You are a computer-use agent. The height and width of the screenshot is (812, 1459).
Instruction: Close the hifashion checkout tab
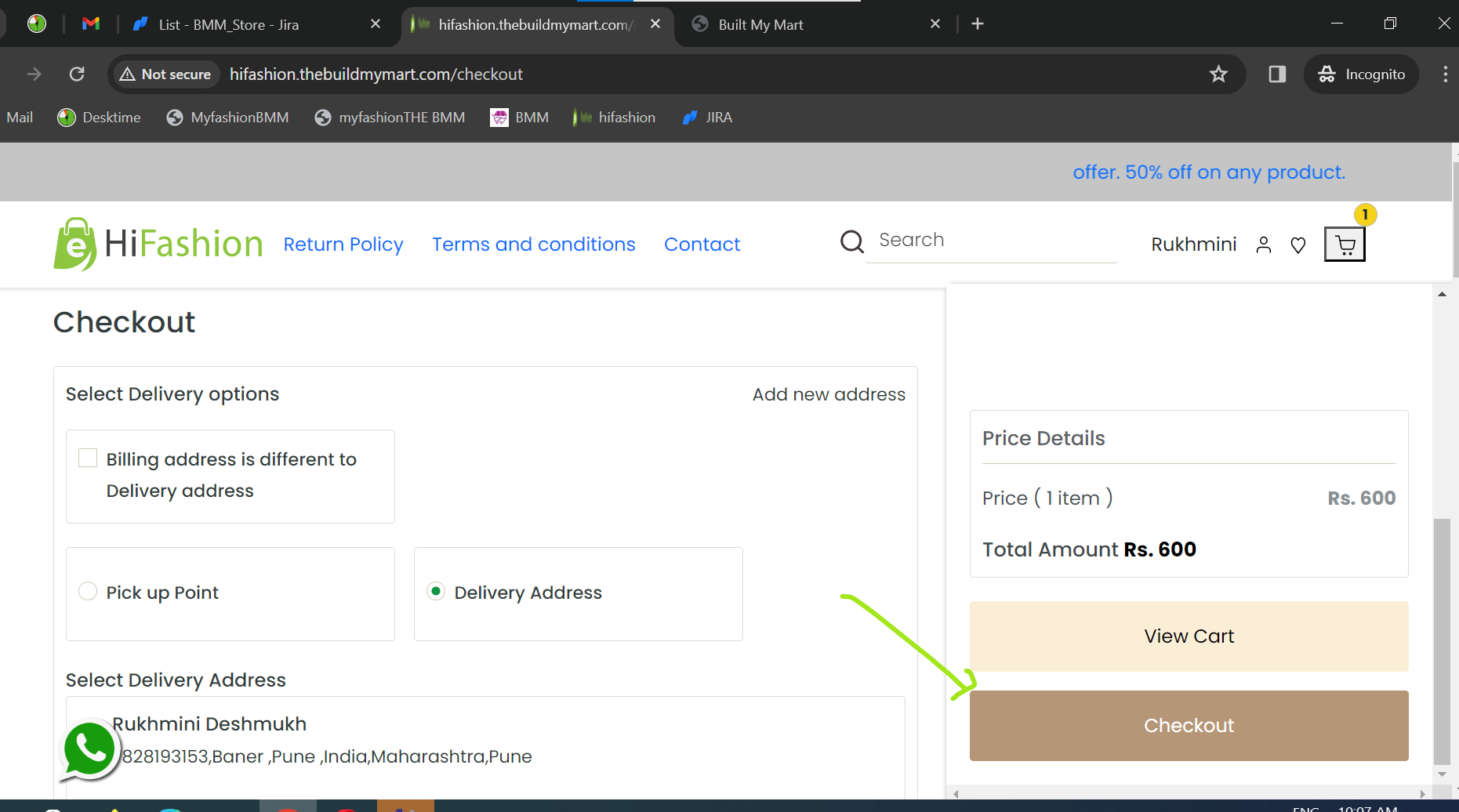click(655, 24)
